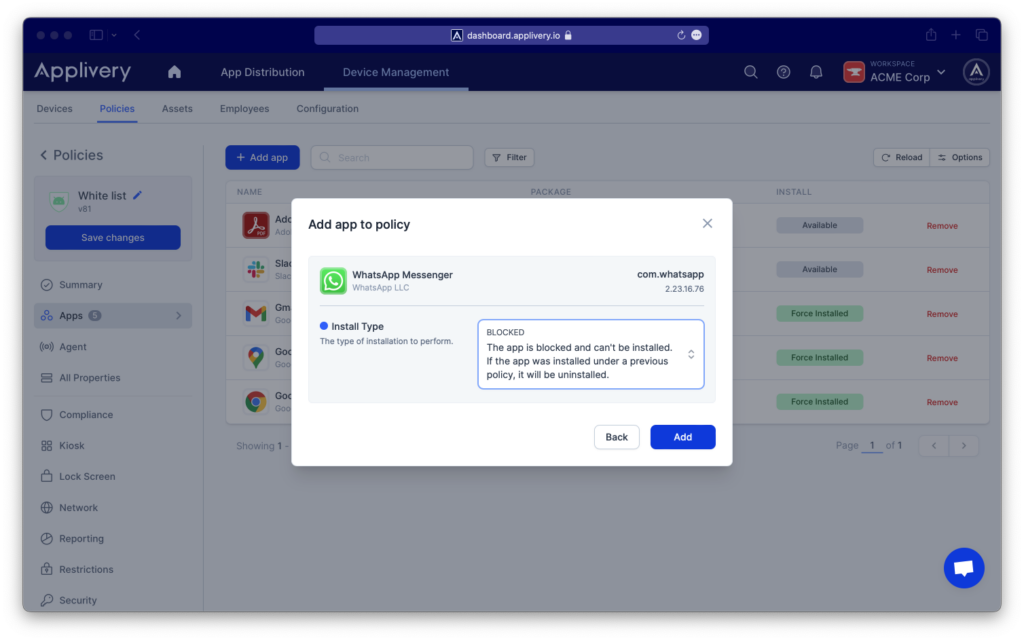
Task: Edit the White list policy name
Action: click(138, 195)
